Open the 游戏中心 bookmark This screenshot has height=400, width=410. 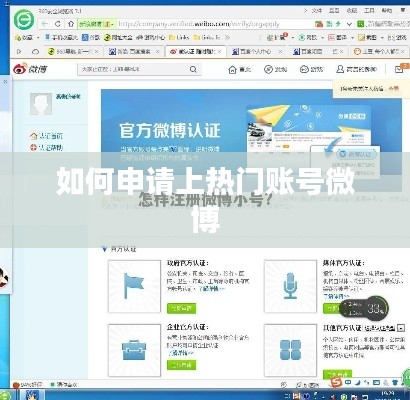150,37
